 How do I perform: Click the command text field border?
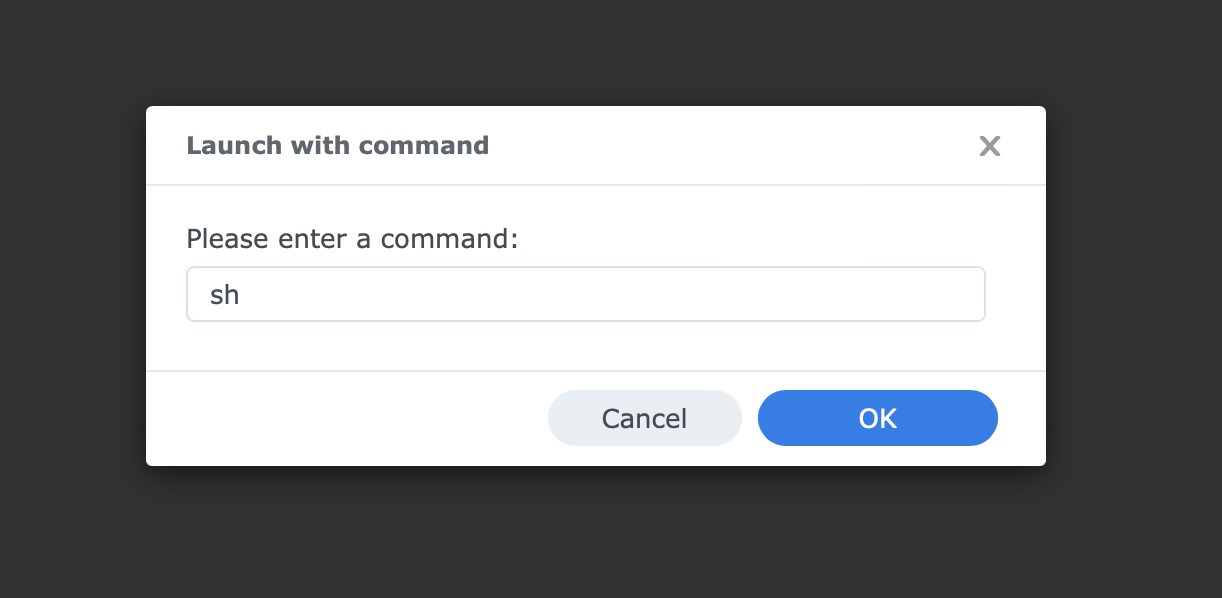[x=585, y=269]
